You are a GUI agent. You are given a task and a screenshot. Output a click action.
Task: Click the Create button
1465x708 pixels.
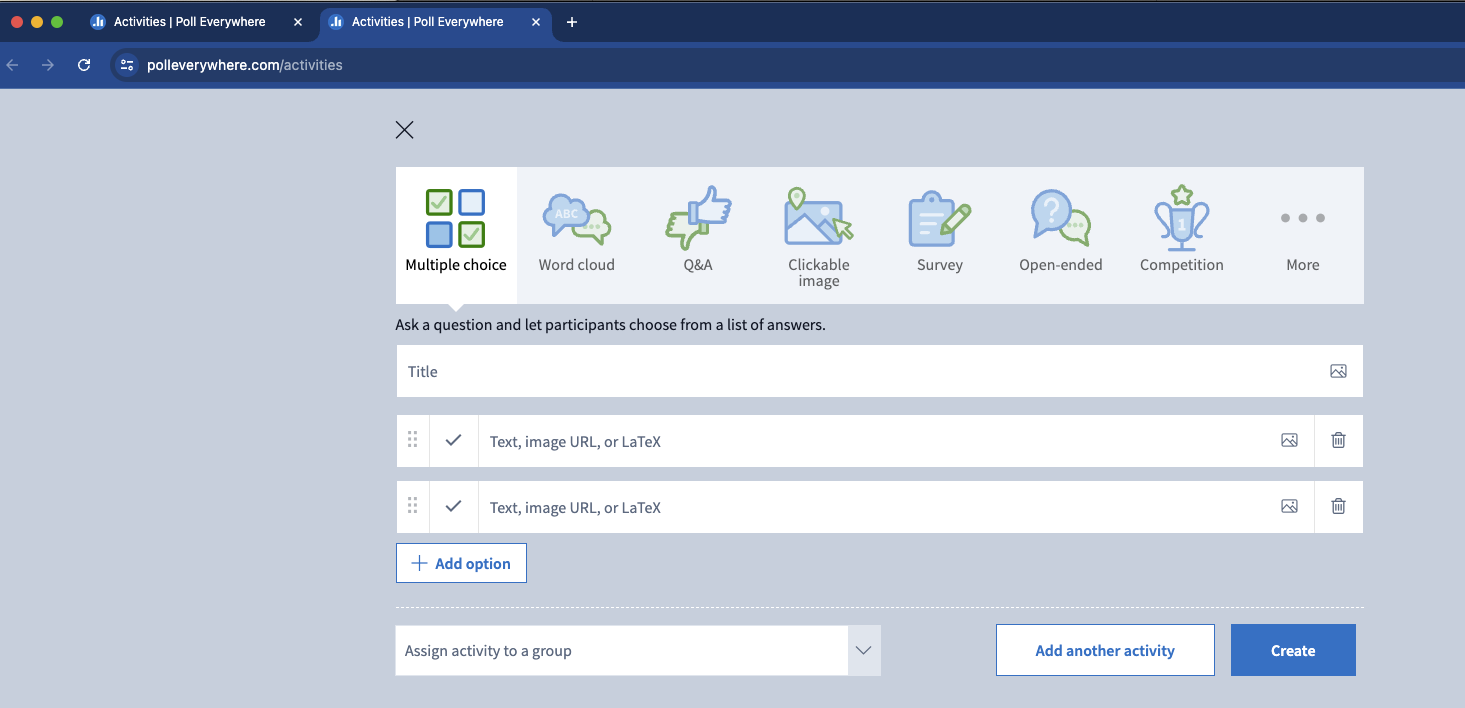[1293, 651]
